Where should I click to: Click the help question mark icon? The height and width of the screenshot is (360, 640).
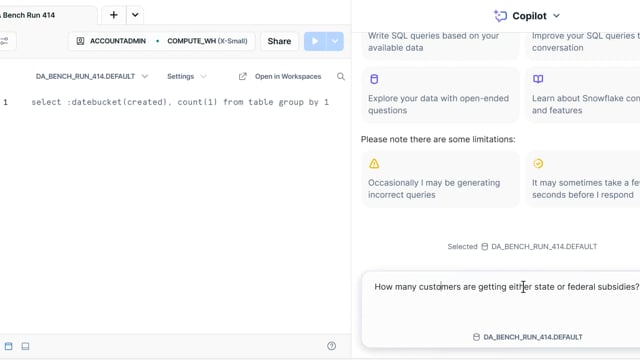tap(331, 346)
